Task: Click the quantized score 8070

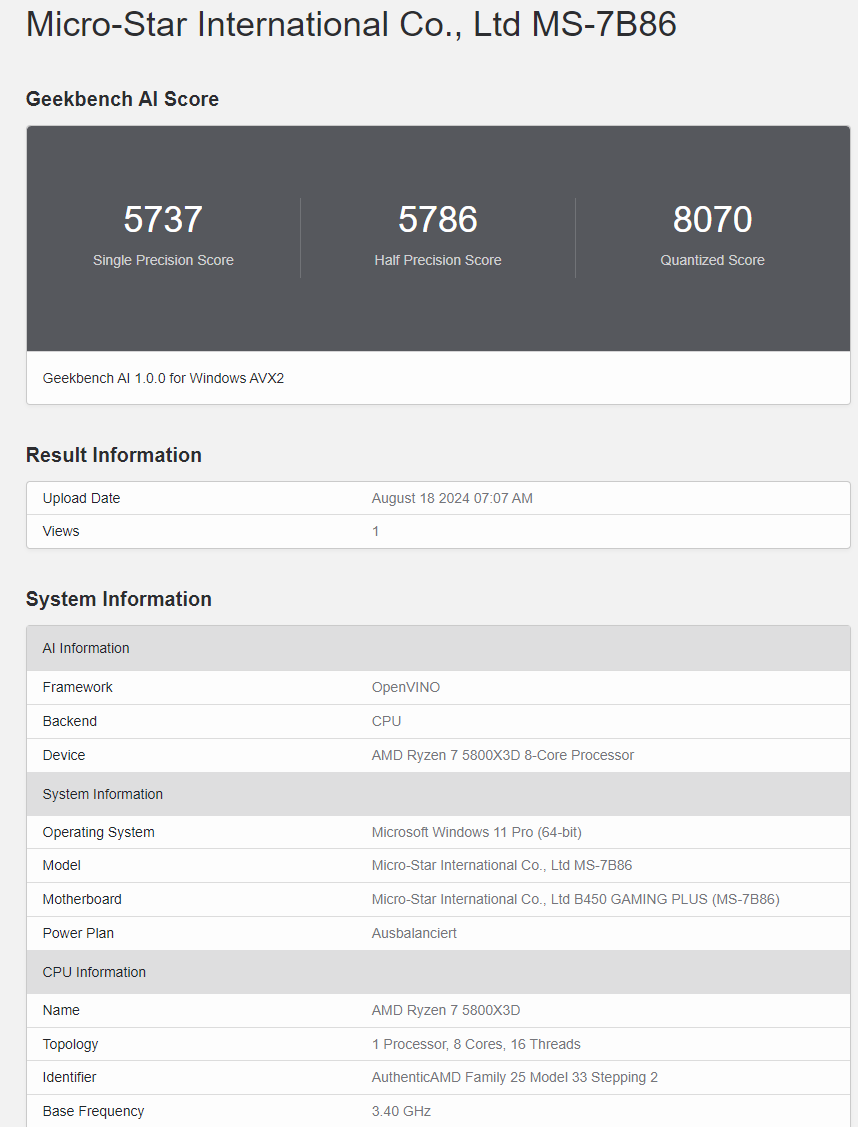Action: click(712, 219)
